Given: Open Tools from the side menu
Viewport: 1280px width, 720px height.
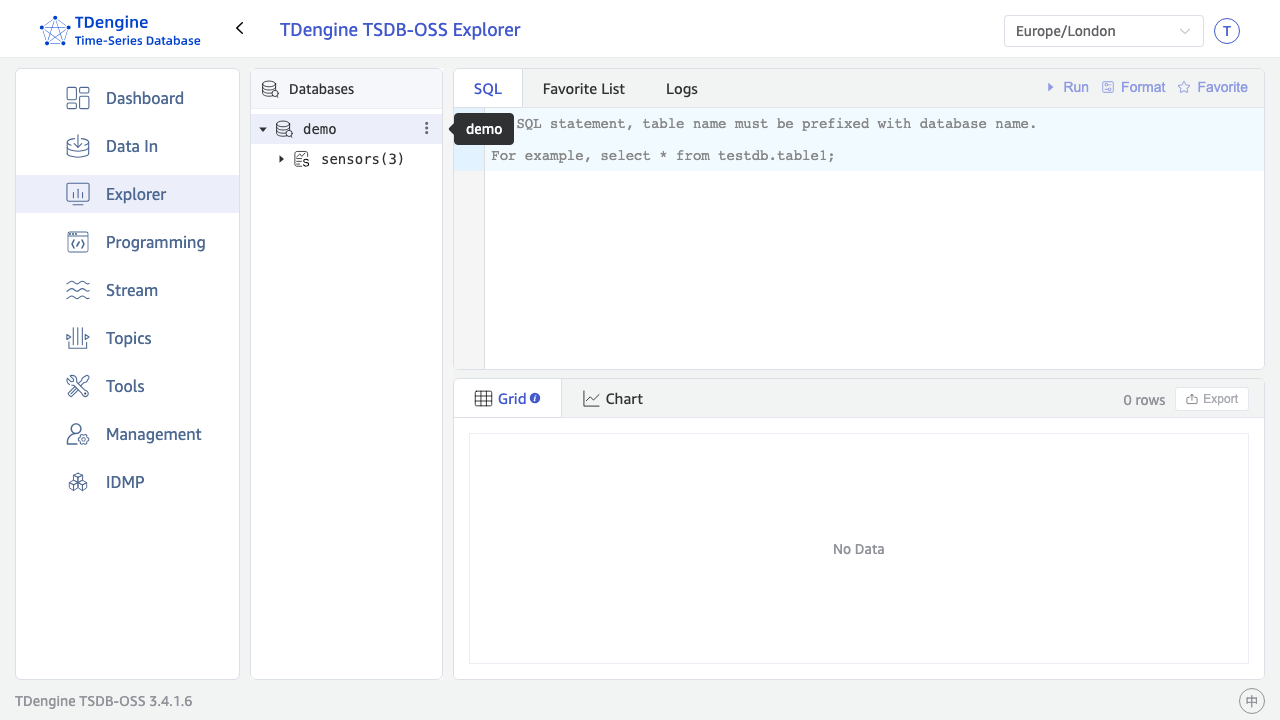Looking at the screenshot, I should (x=127, y=386).
